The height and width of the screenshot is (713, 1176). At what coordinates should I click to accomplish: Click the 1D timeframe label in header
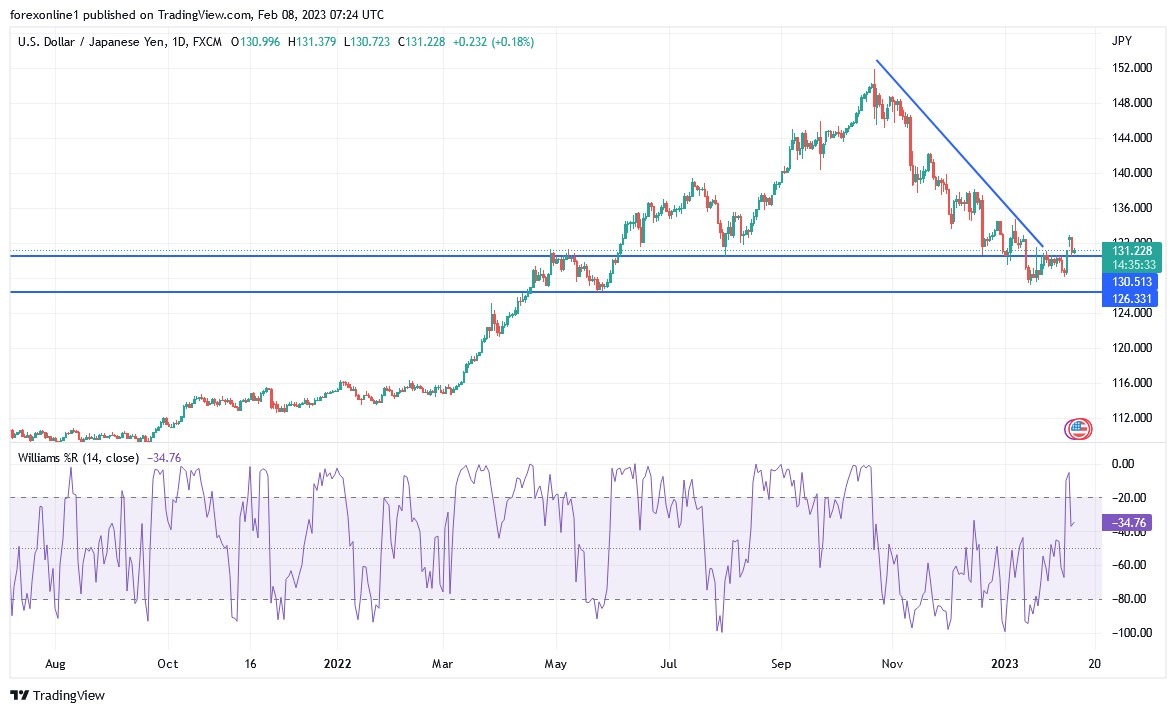click(x=178, y=42)
